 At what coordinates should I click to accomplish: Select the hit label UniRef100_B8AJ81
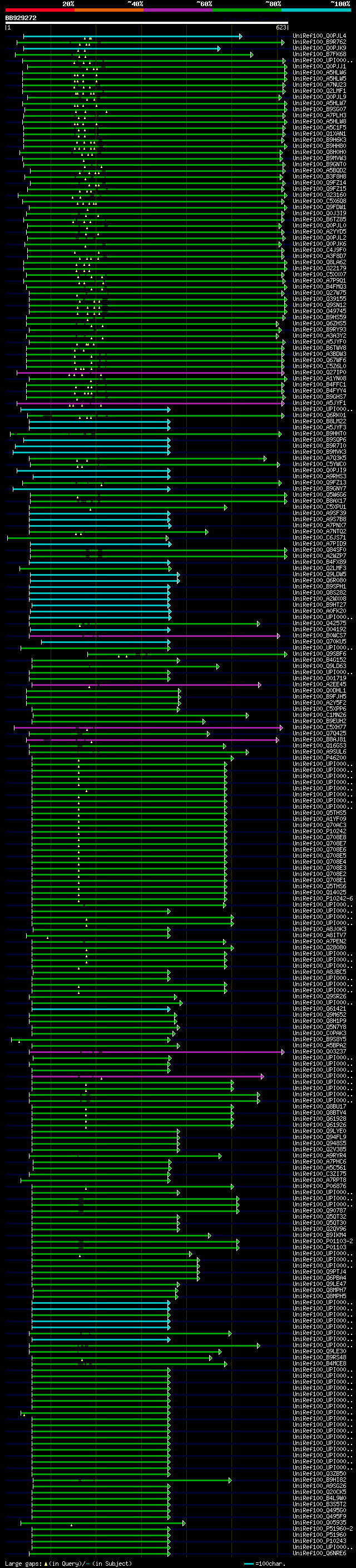click(319, 740)
